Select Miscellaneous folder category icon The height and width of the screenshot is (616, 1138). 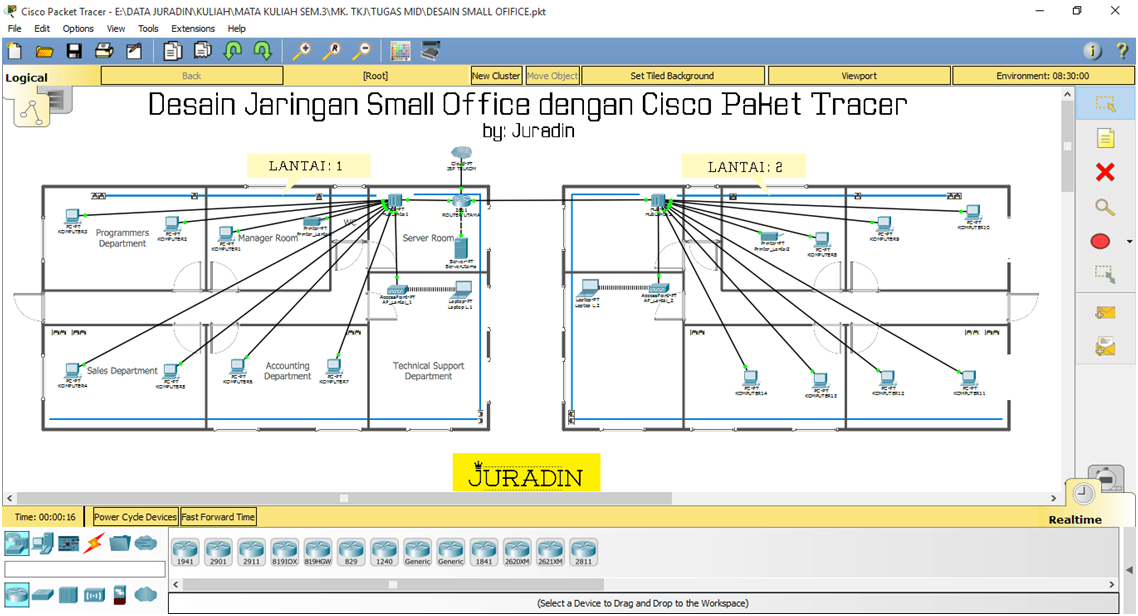click(120, 543)
